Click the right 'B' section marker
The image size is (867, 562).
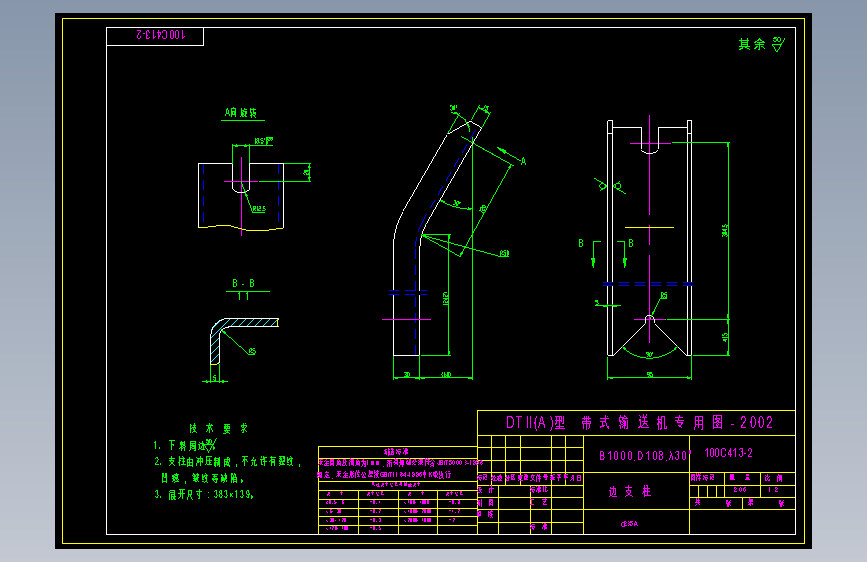tap(631, 243)
